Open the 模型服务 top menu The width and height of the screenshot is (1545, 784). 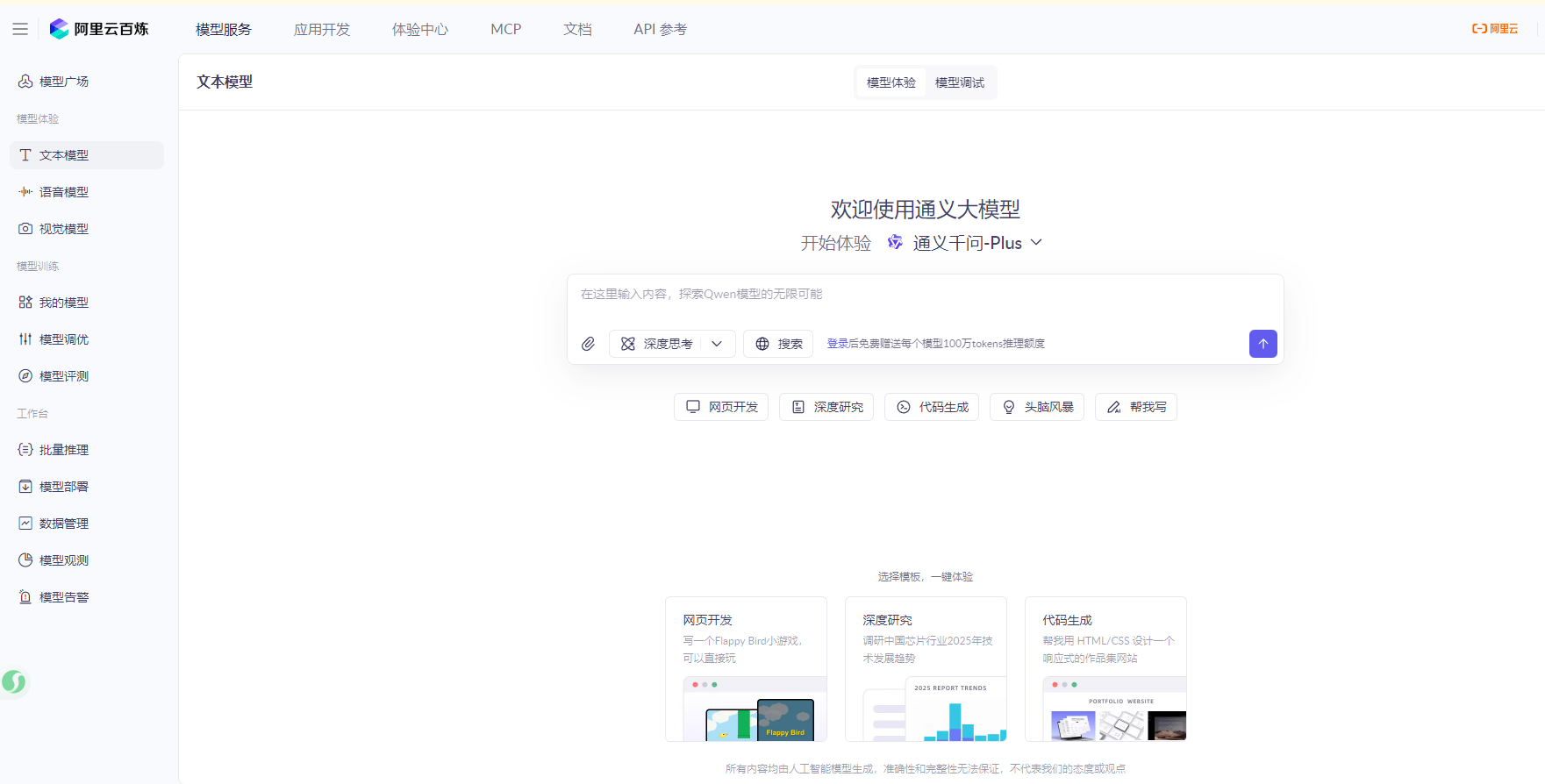(223, 29)
